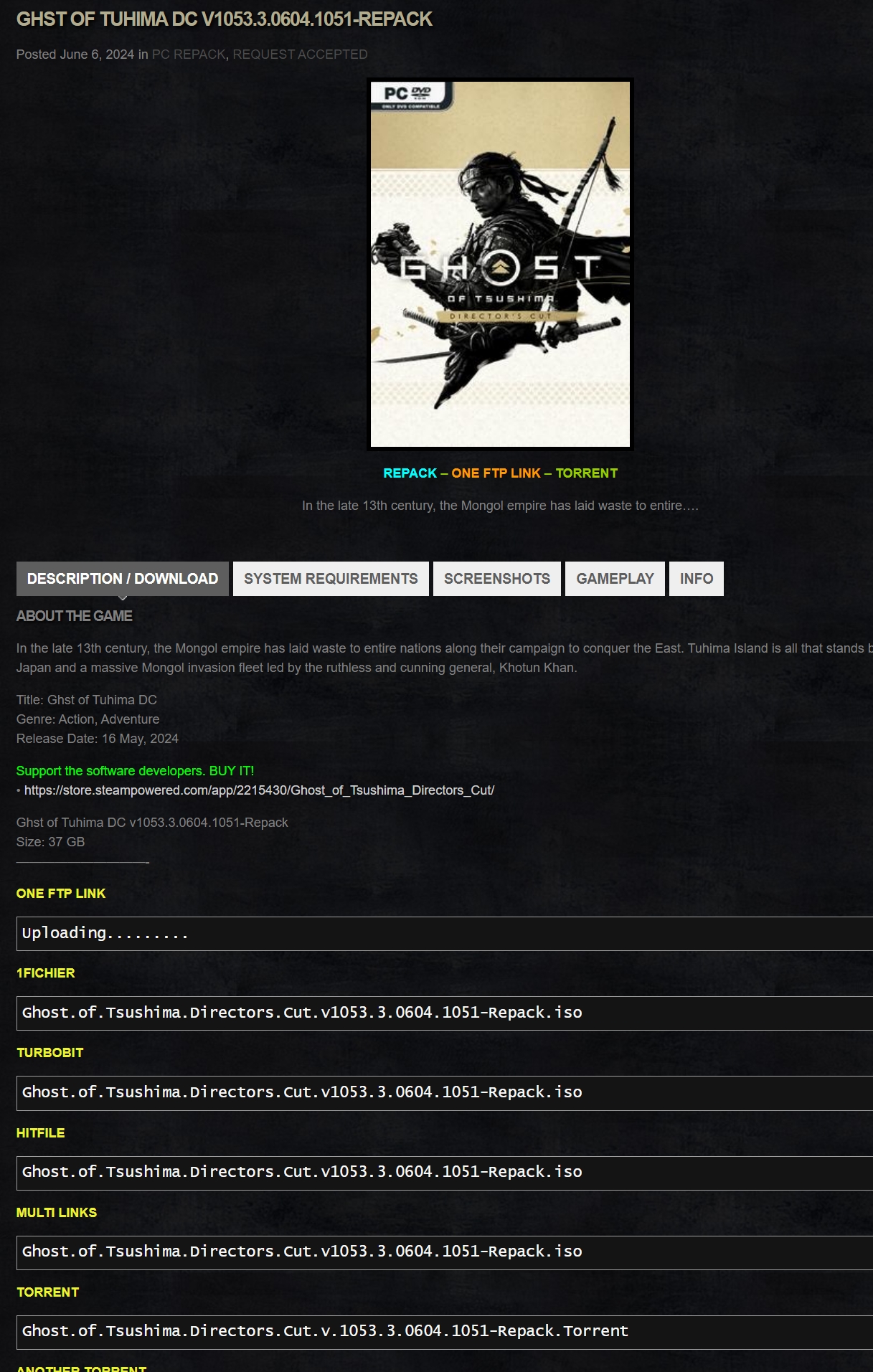
Task: Click the post title heading
Action: pyautogui.click(x=225, y=19)
